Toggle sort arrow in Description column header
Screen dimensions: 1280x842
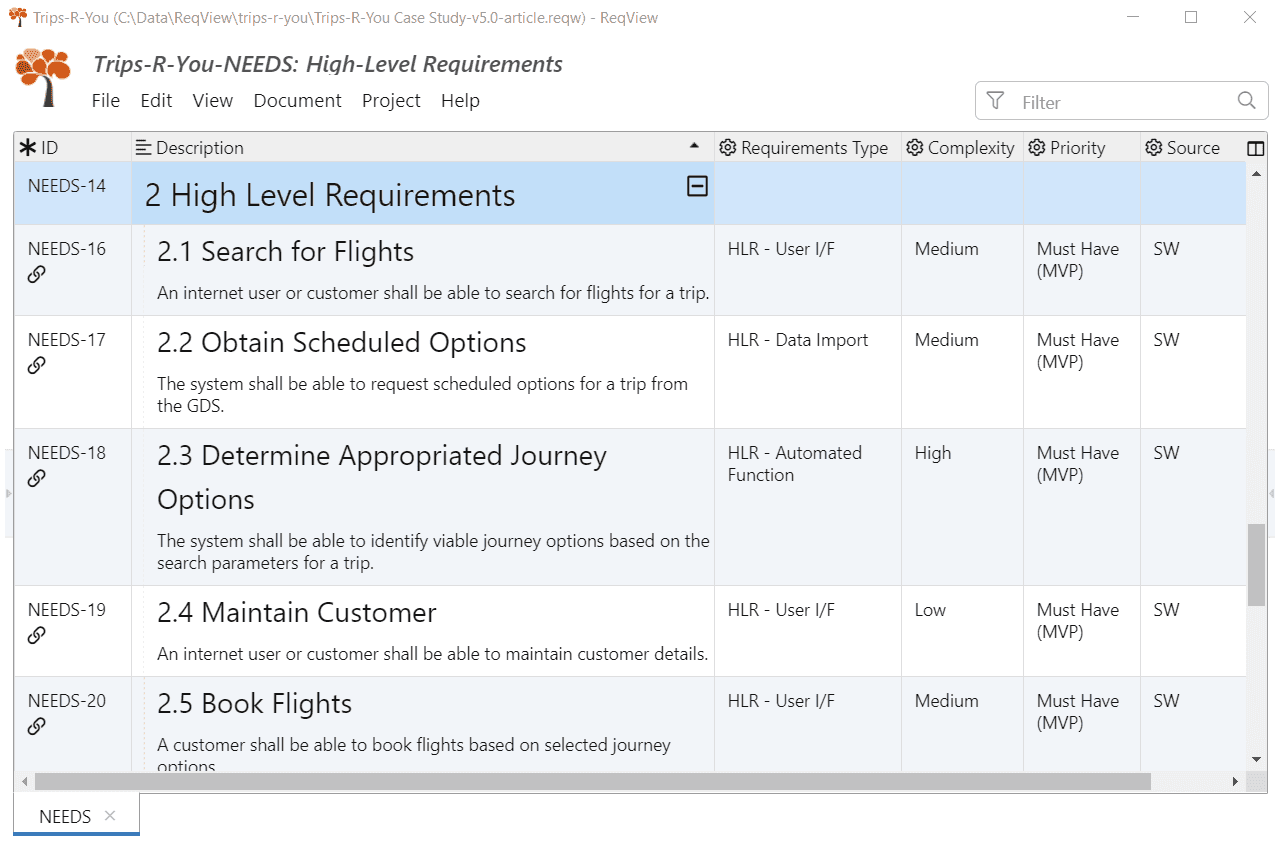pyautogui.click(x=695, y=147)
